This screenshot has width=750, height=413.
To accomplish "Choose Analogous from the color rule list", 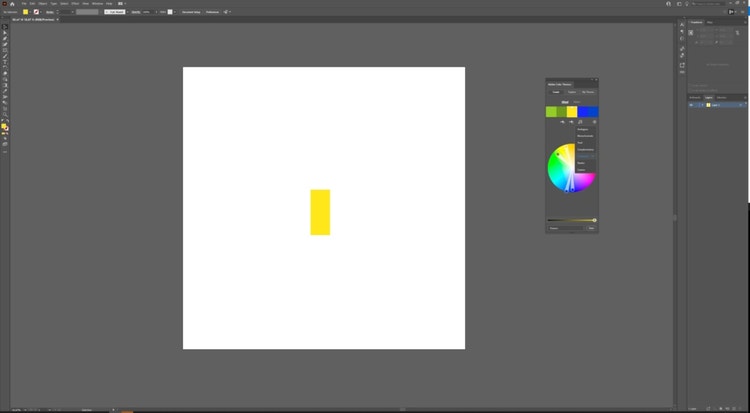I will (585, 129).
